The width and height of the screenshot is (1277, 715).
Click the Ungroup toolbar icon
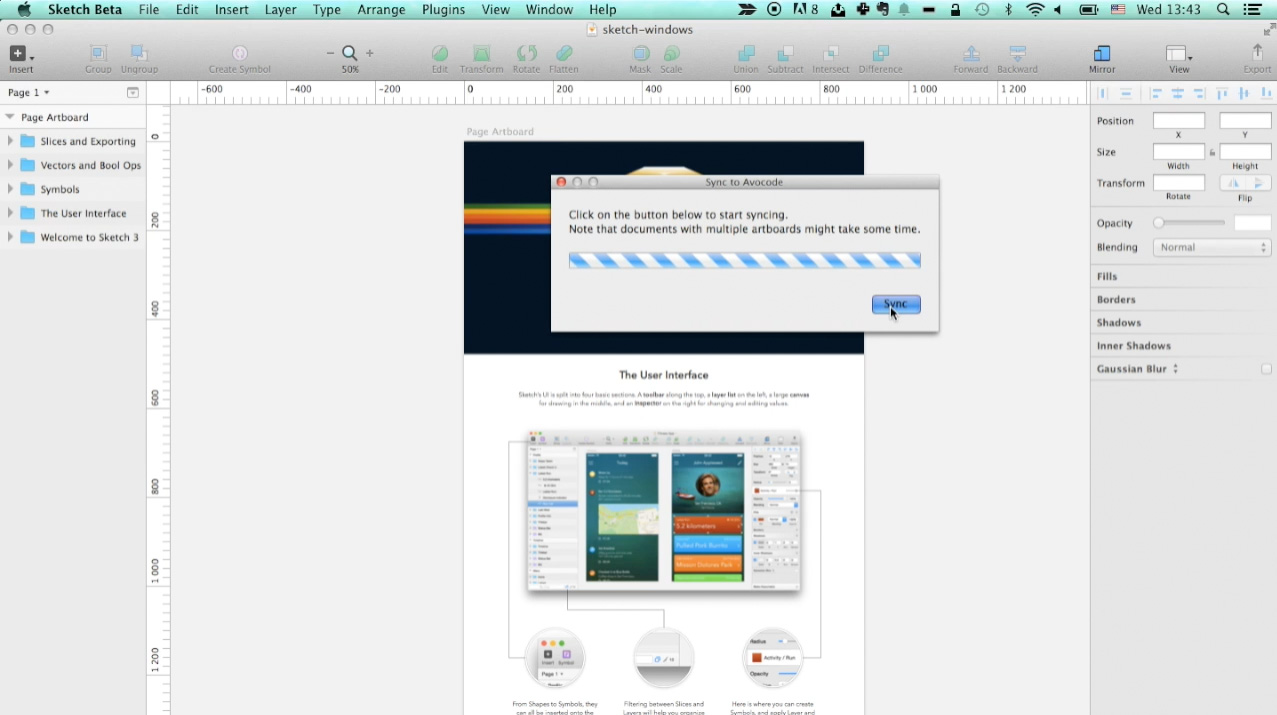click(x=139, y=54)
